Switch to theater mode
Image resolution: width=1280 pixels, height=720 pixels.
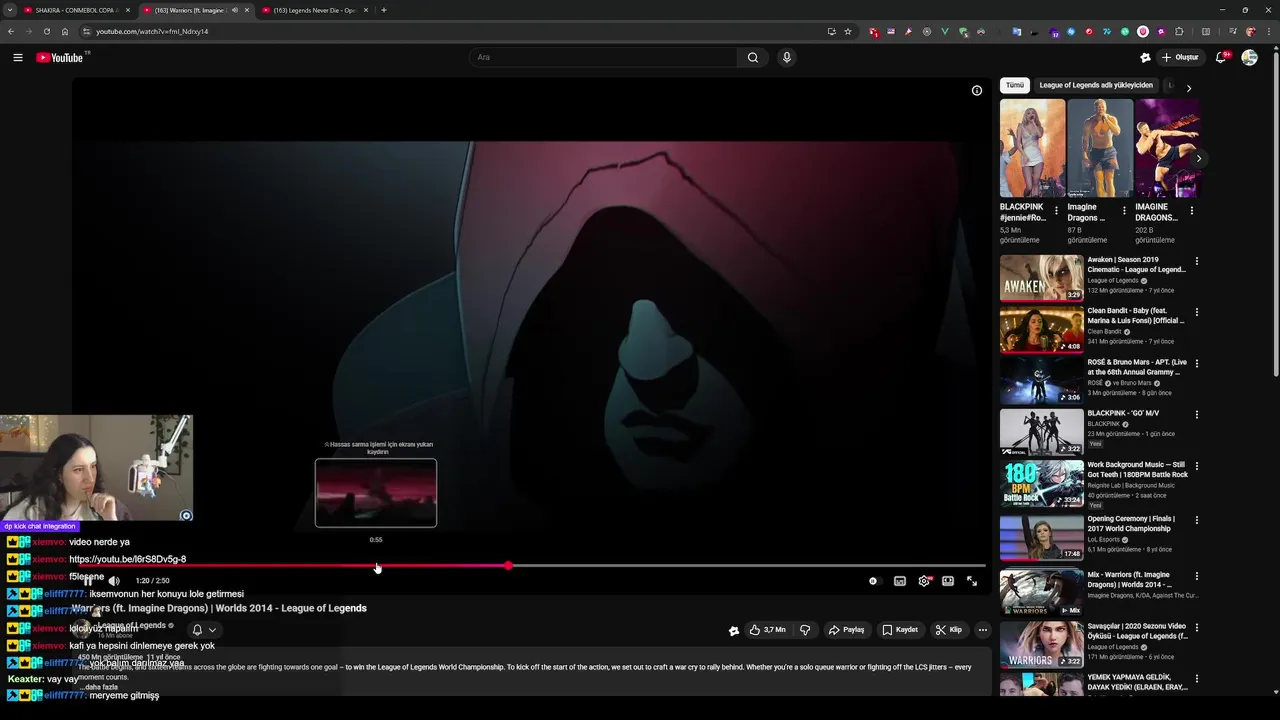tap(948, 581)
